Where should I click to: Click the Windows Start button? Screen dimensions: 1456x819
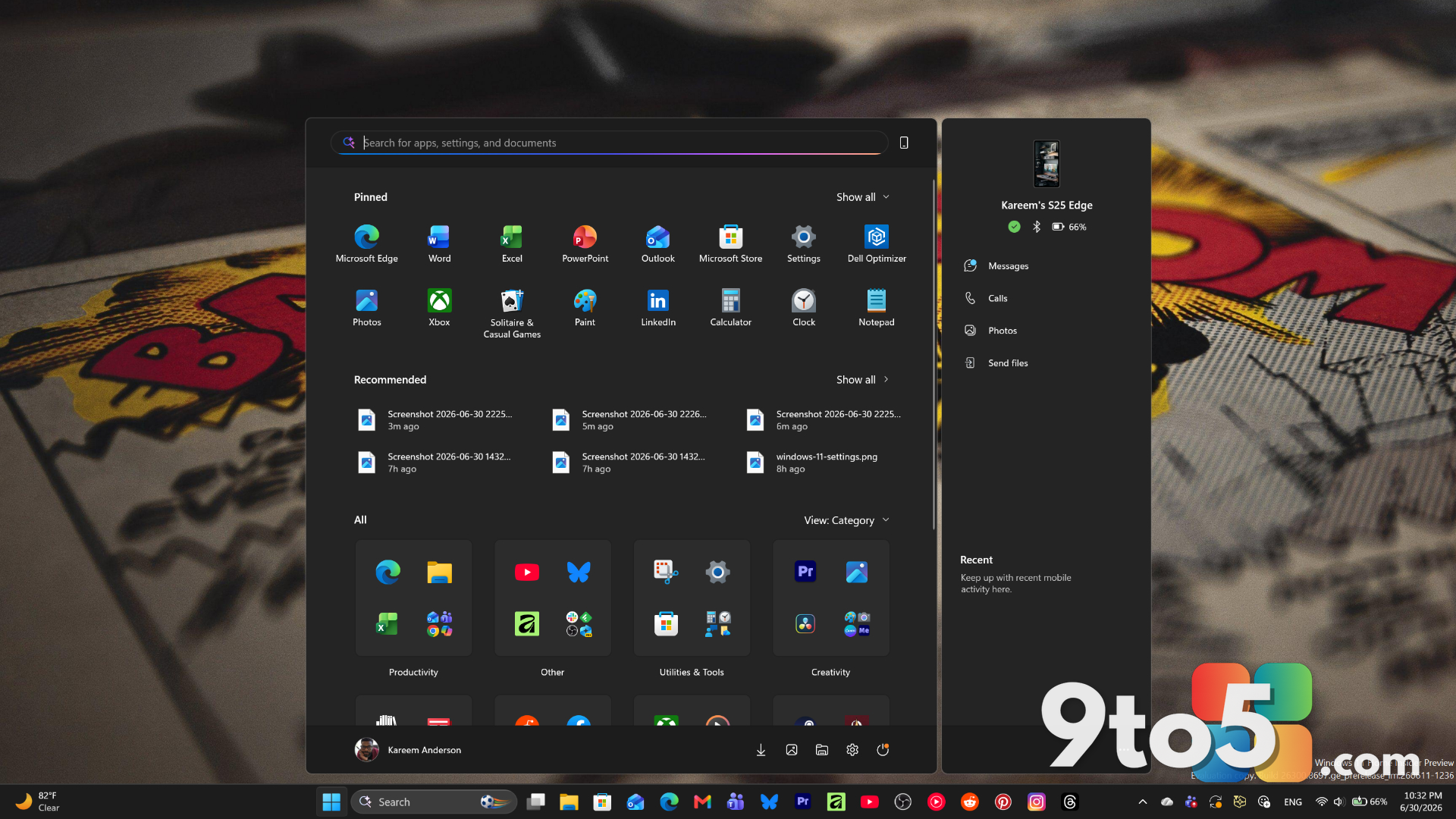tap(331, 802)
